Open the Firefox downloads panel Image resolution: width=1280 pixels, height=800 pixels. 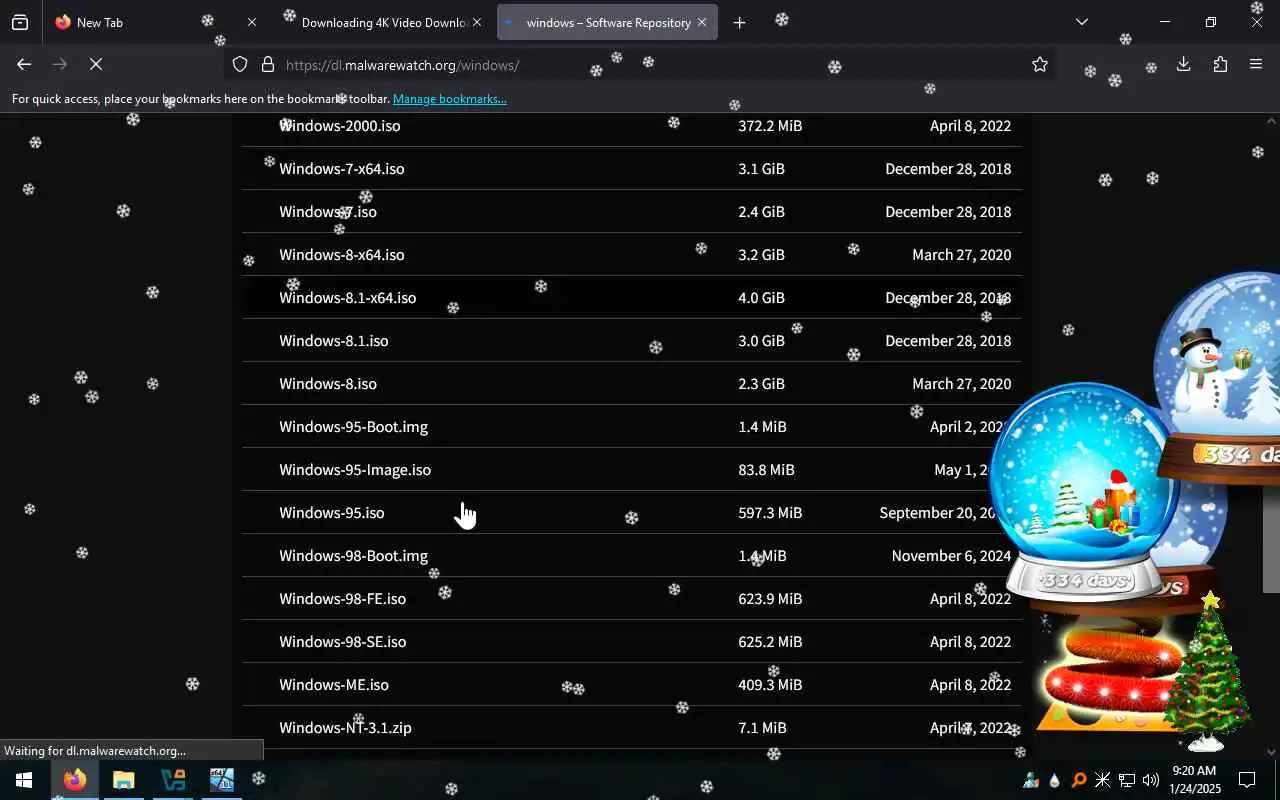coord(1183,65)
